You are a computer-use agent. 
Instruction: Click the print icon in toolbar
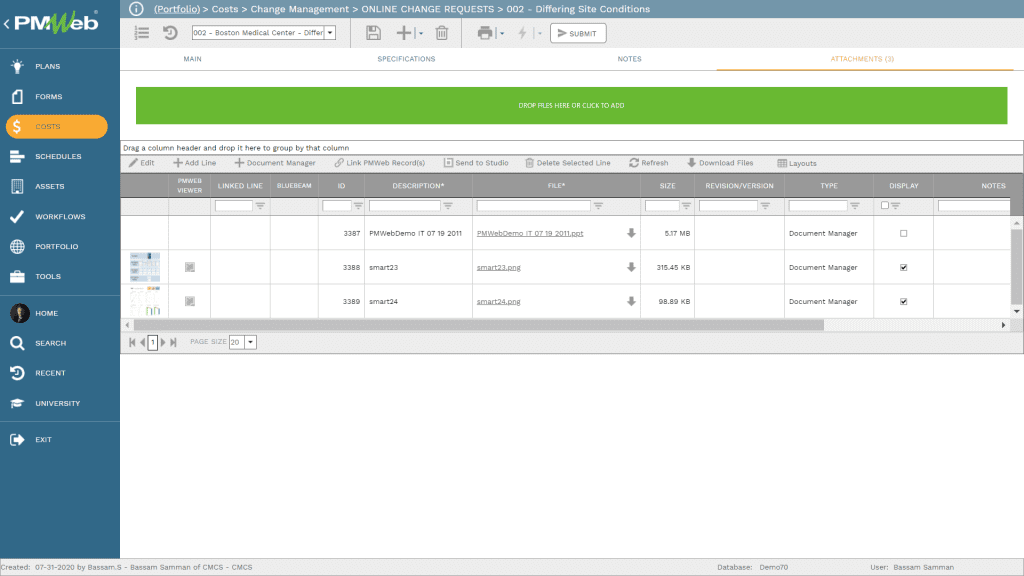pos(485,33)
